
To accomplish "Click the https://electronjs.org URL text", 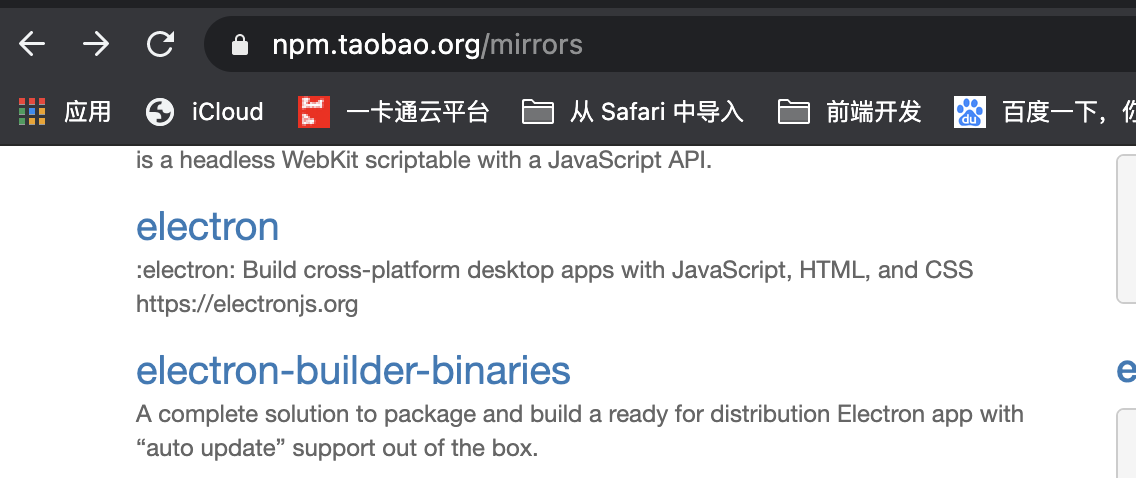I will (x=247, y=303).
